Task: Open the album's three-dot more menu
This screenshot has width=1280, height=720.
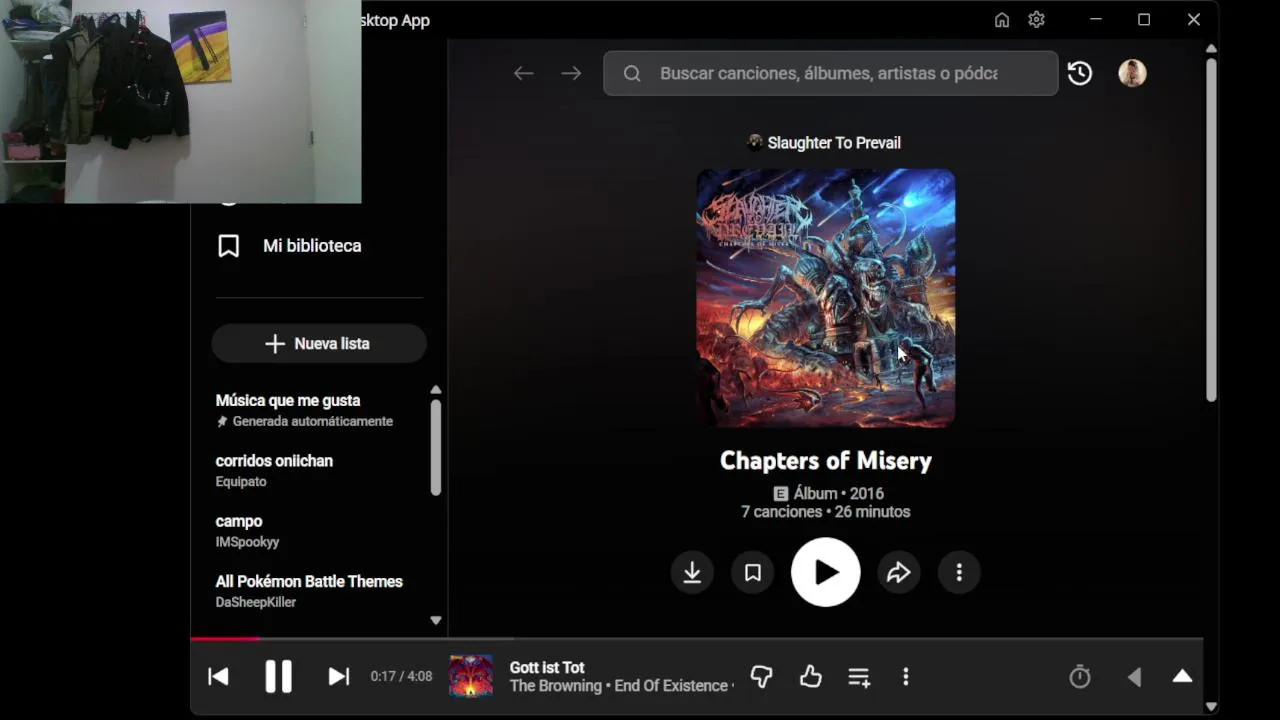Action: [x=959, y=572]
